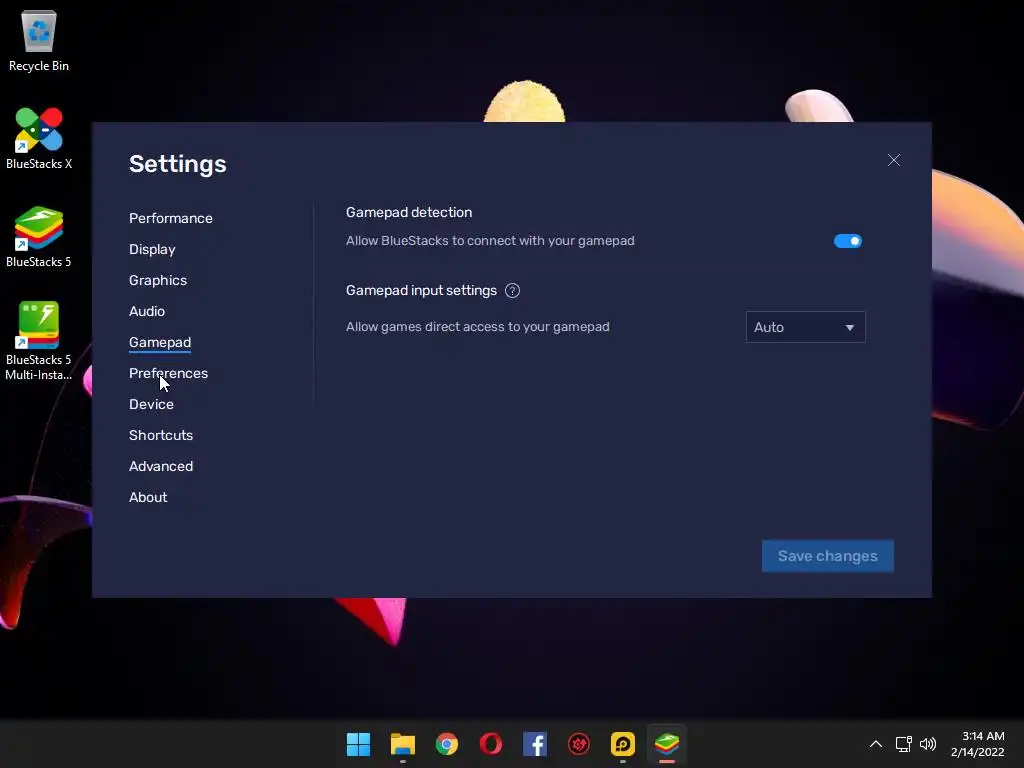Click the help icon beside Gamepad input settings

tap(513, 291)
